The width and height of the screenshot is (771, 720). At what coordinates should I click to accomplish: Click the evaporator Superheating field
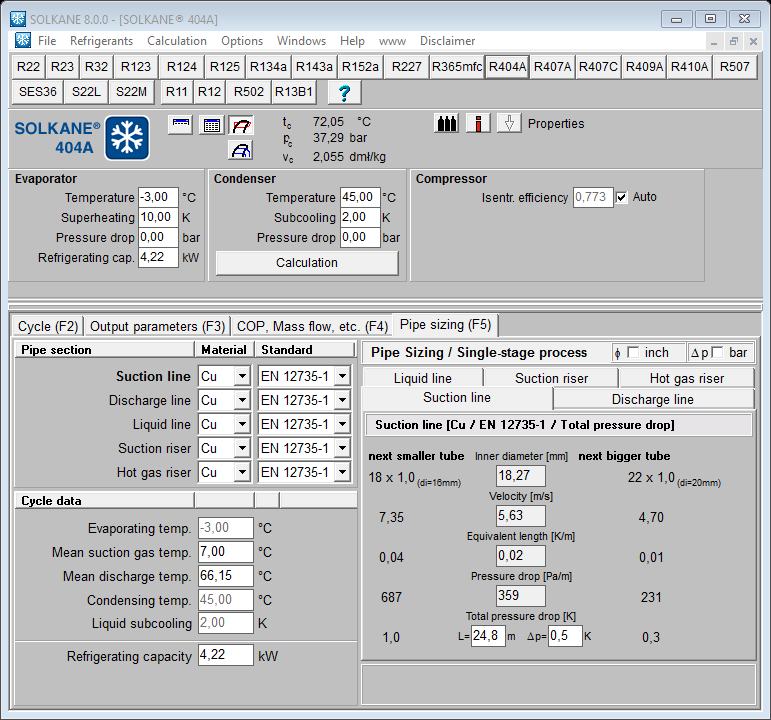158,218
